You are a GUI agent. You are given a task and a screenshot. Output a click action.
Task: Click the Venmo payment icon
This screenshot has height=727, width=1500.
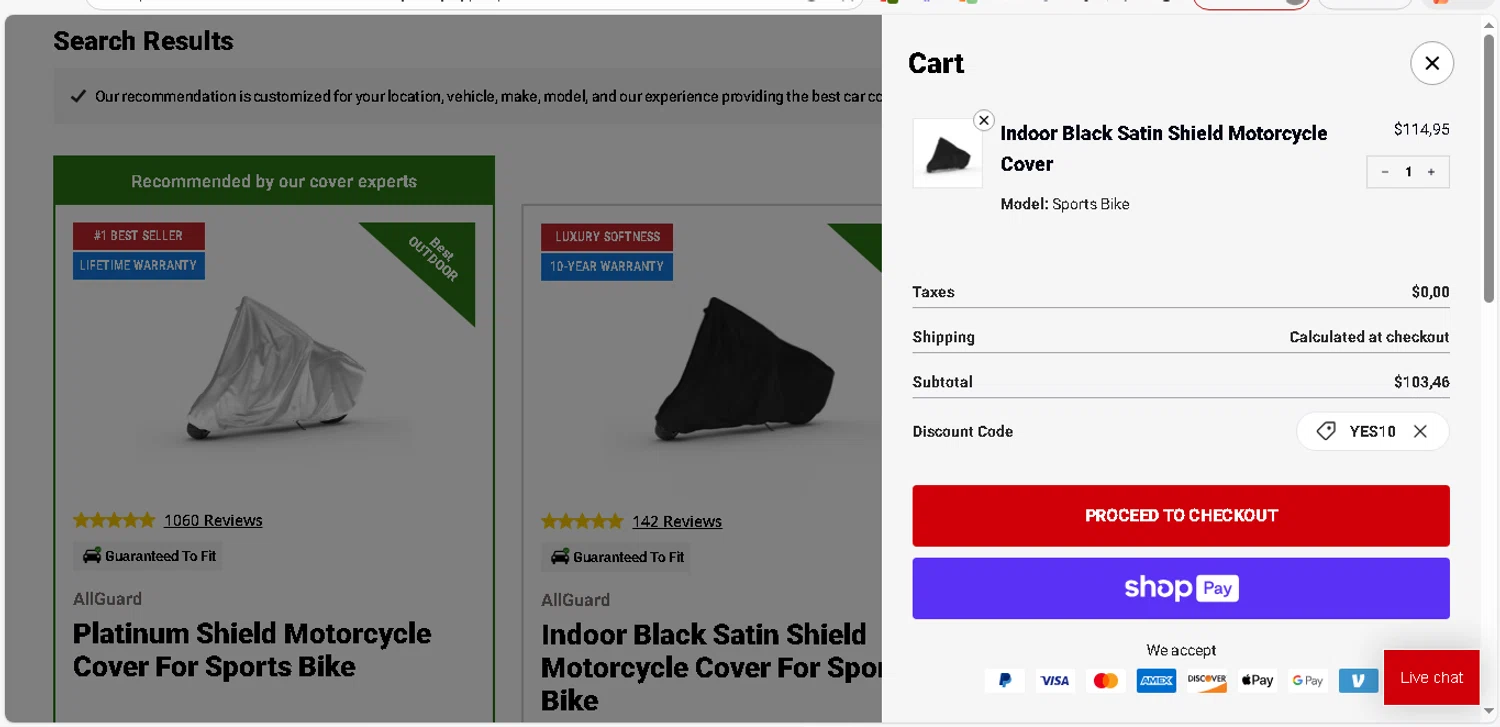coord(1358,680)
